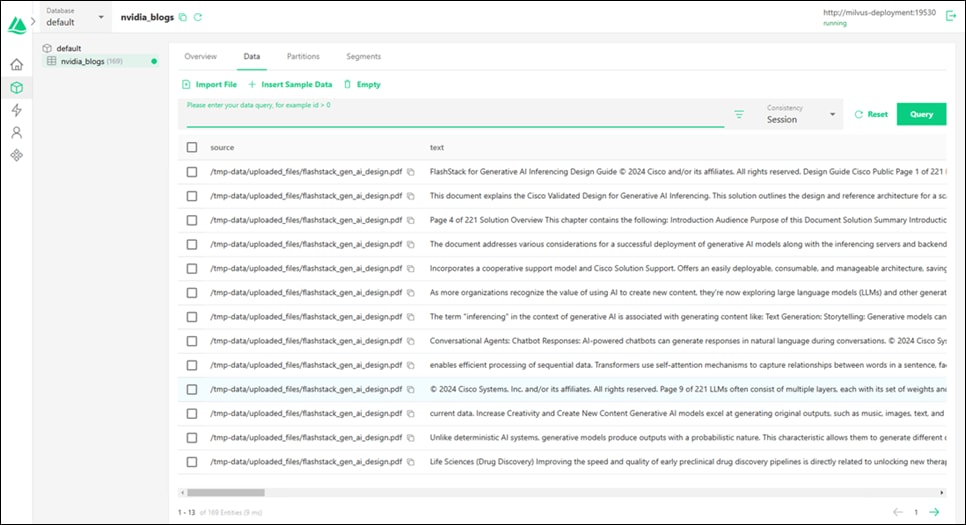Open the System view icon in sidebar
Image resolution: width=966 pixels, height=525 pixels.
point(17,155)
